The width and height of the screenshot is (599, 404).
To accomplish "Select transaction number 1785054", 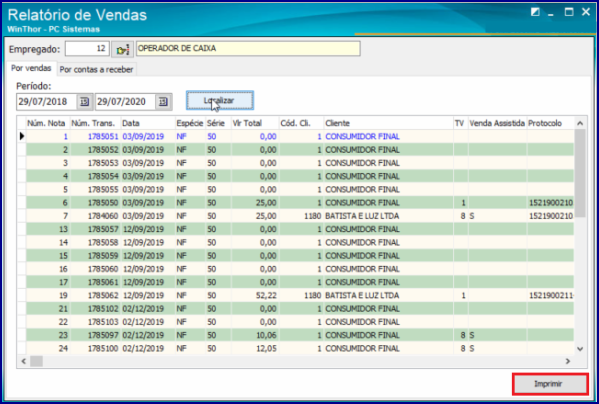I will pos(103,176).
